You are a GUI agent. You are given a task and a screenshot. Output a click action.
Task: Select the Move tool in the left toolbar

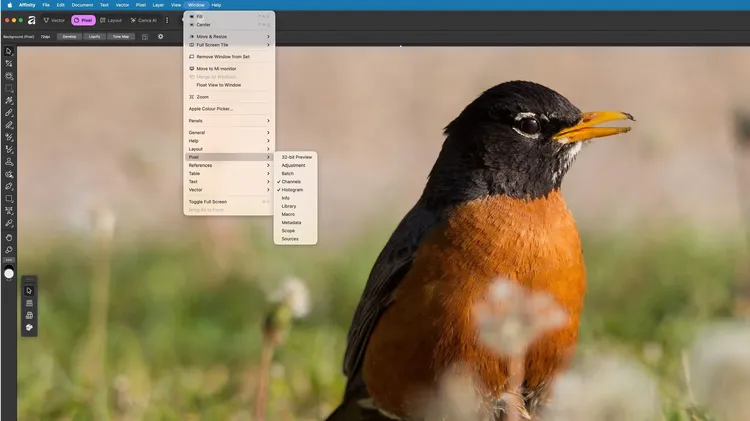coord(9,51)
